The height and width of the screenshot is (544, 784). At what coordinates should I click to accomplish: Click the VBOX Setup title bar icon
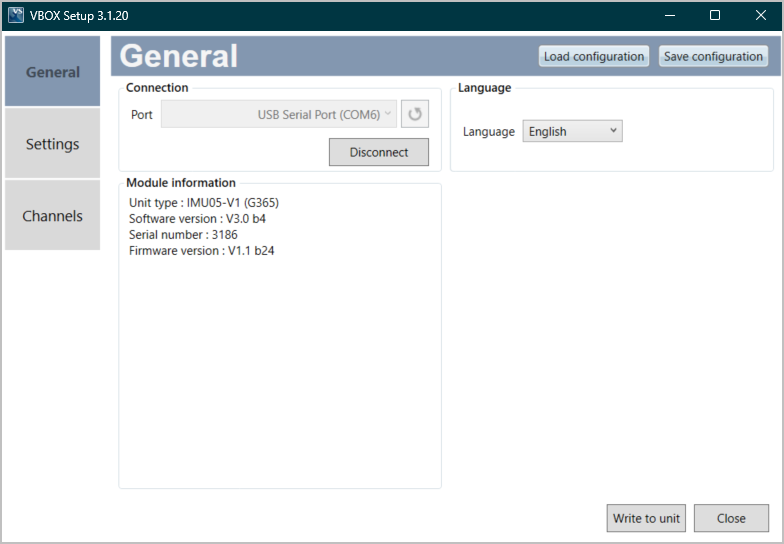[16, 15]
